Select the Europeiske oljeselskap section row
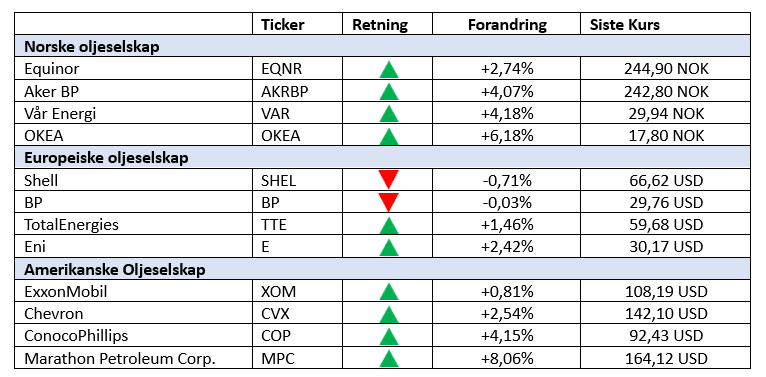This screenshot has width=766, height=377. click(383, 158)
